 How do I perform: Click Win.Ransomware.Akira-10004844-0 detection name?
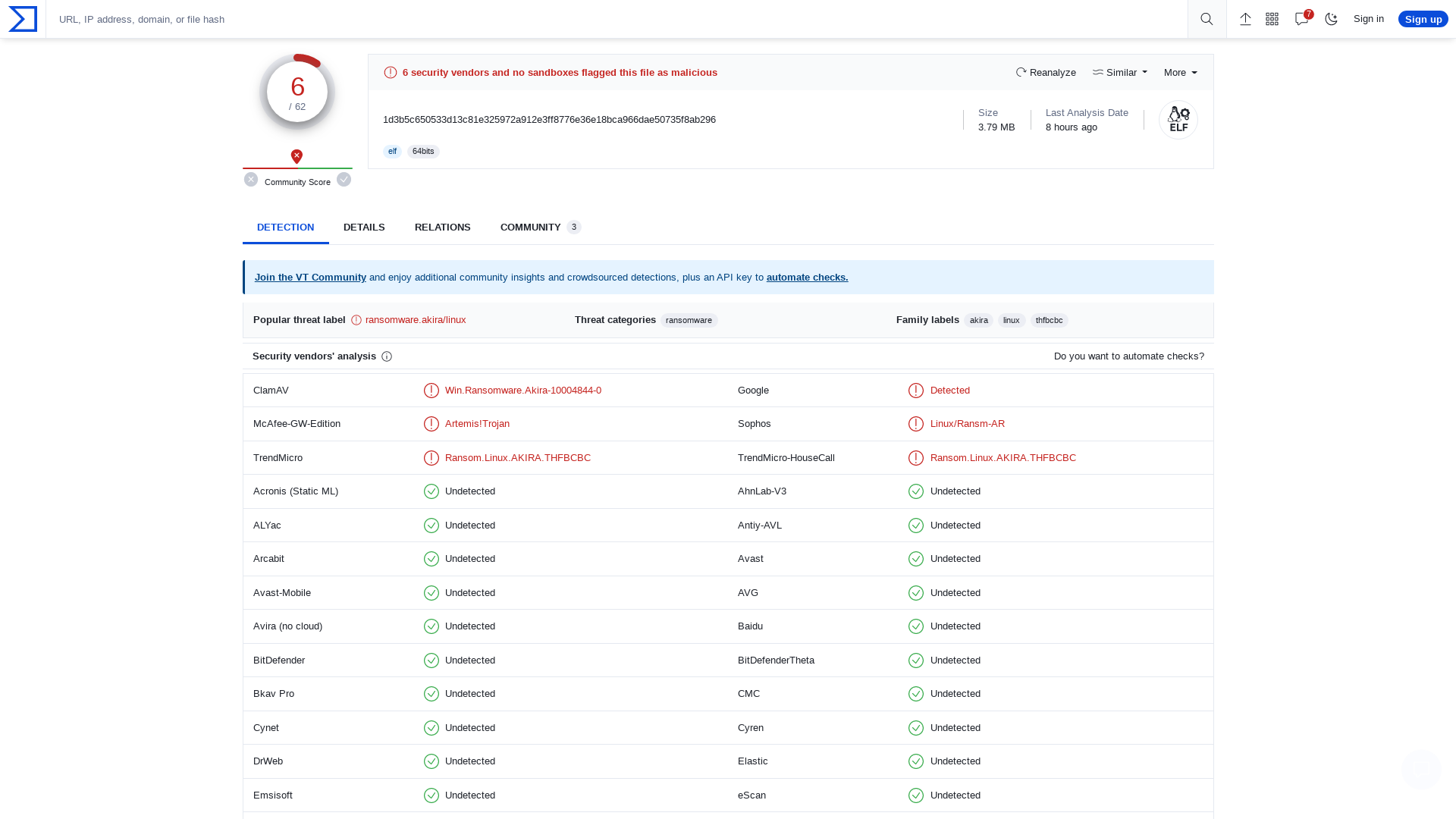click(523, 391)
